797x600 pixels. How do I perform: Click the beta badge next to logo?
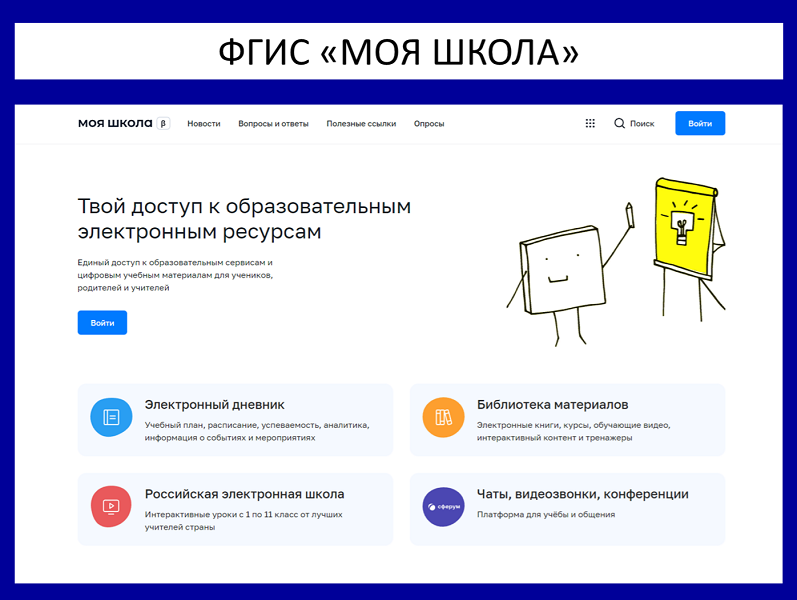click(x=163, y=124)
